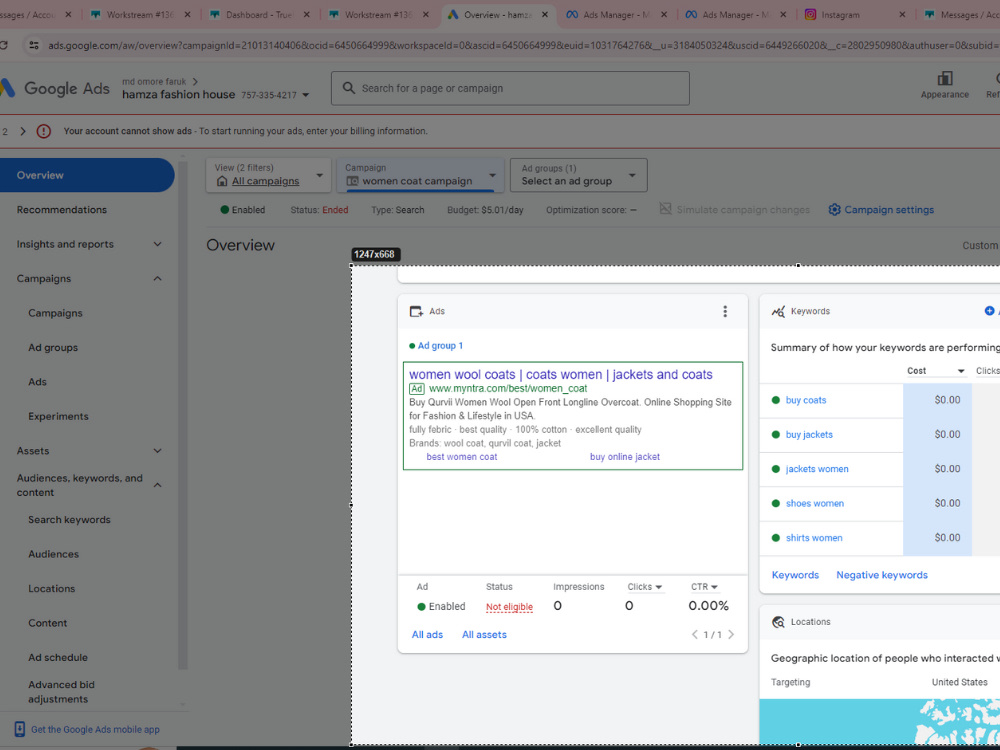
Task: Select Overview in the sidebar
Action: pyautogui.click(x=87, y=175)
